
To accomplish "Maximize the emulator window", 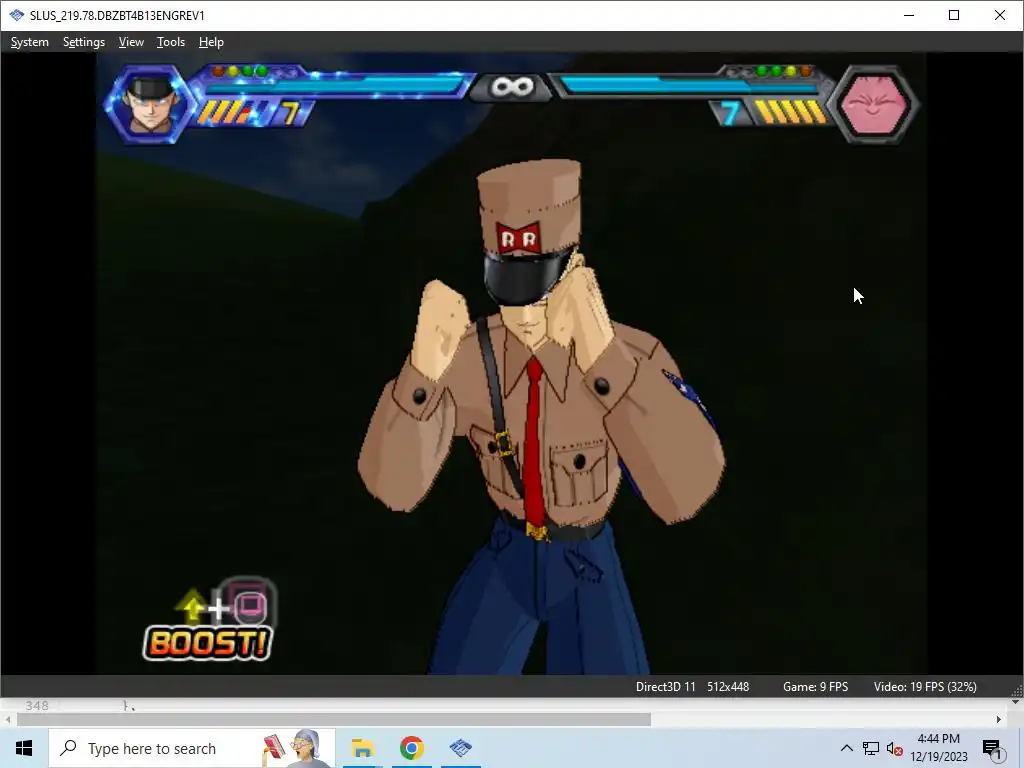I will 953,15.
